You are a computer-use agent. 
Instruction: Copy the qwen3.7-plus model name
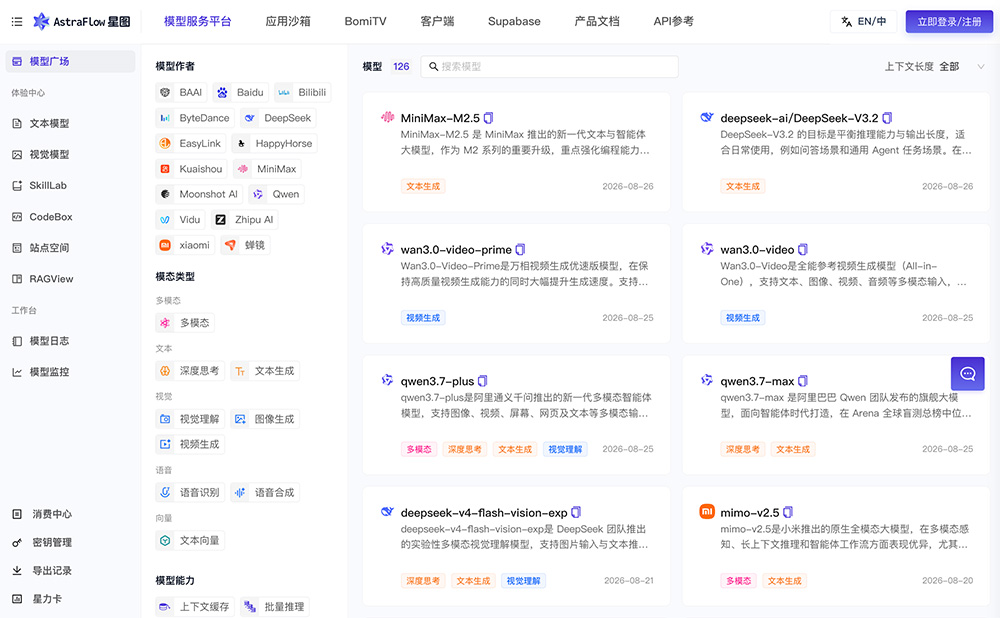pyautogui.click(x=483, y=381)
